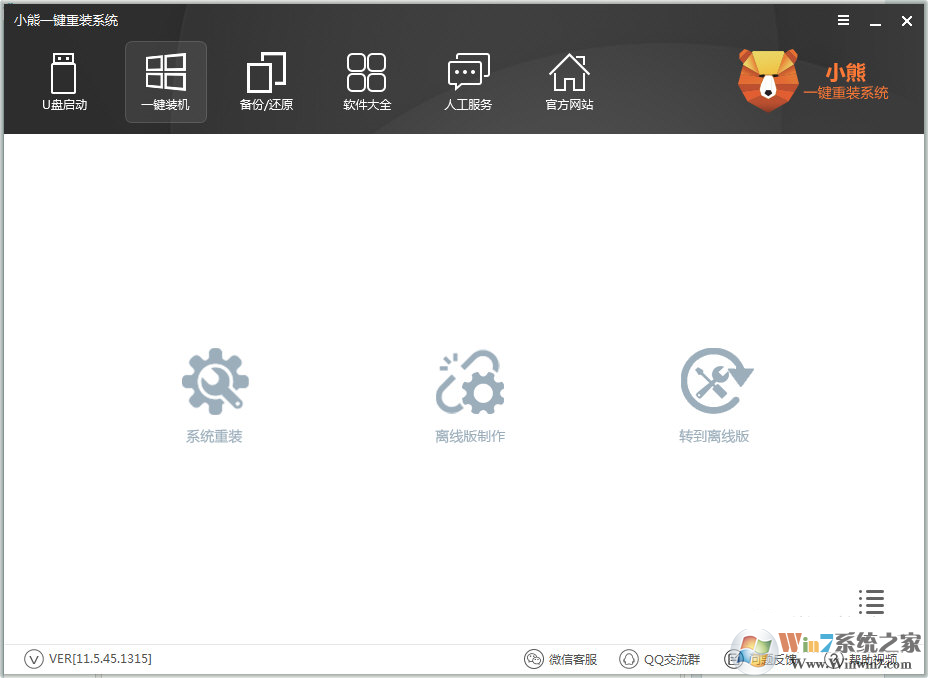
Task: Open the 官方网站 official website icon
Action: (568, 80)
